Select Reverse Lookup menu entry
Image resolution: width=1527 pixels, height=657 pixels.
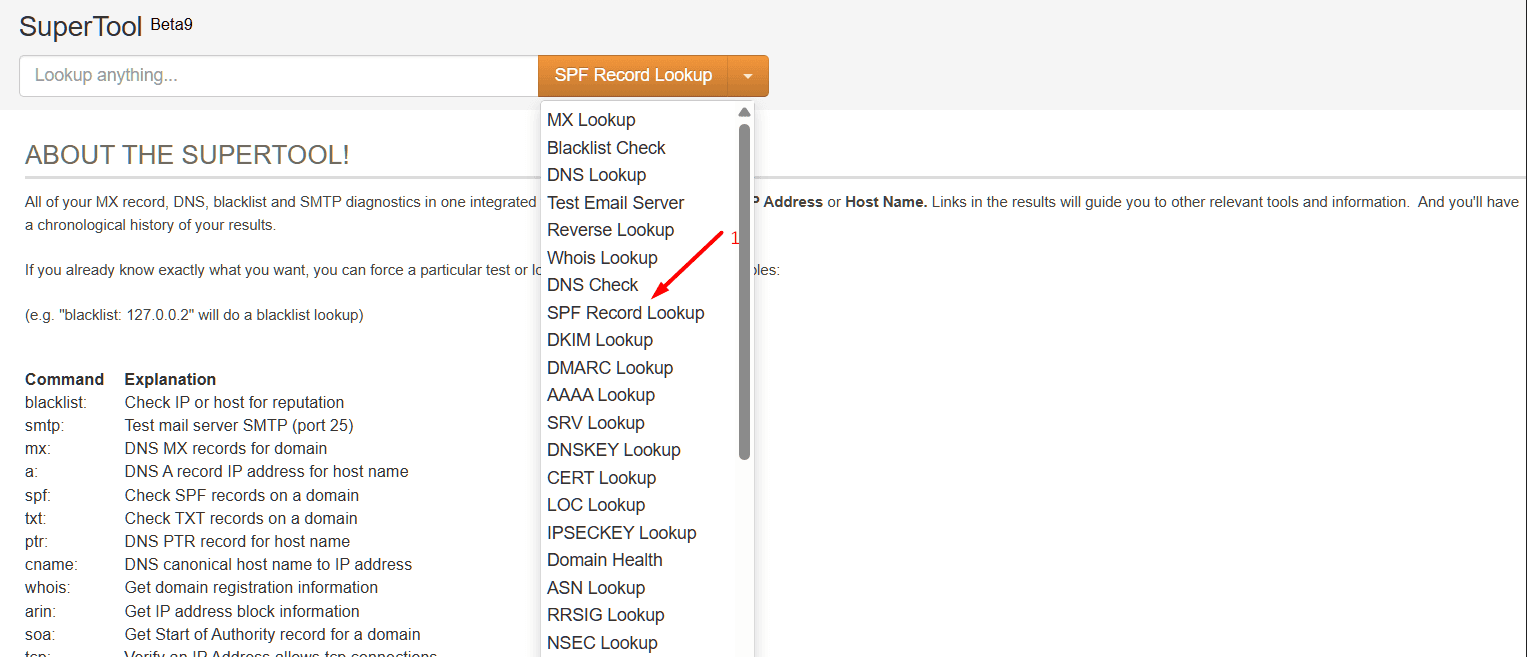[x=610, y=230]
